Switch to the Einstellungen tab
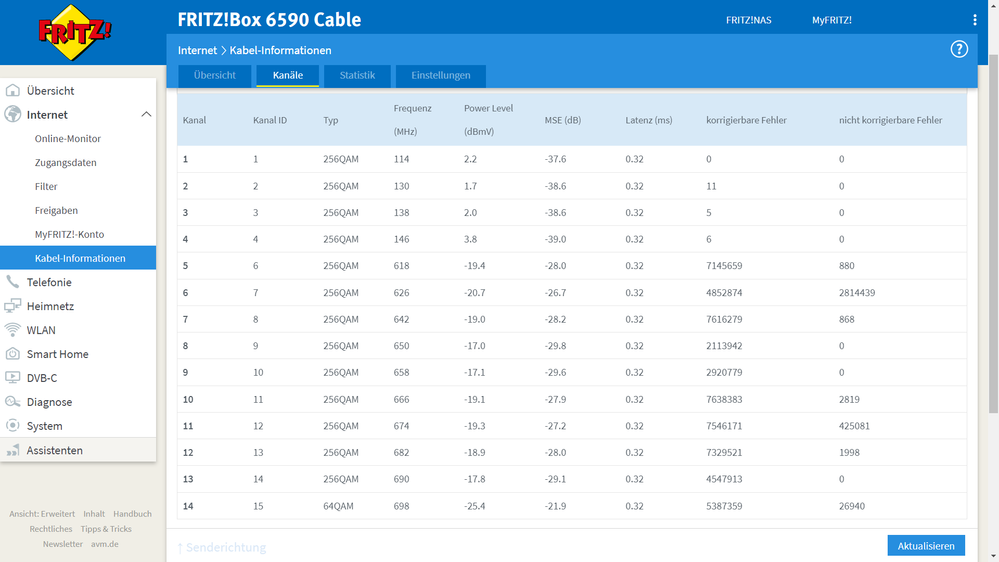 pyautogui.click(x=440, y=76)
